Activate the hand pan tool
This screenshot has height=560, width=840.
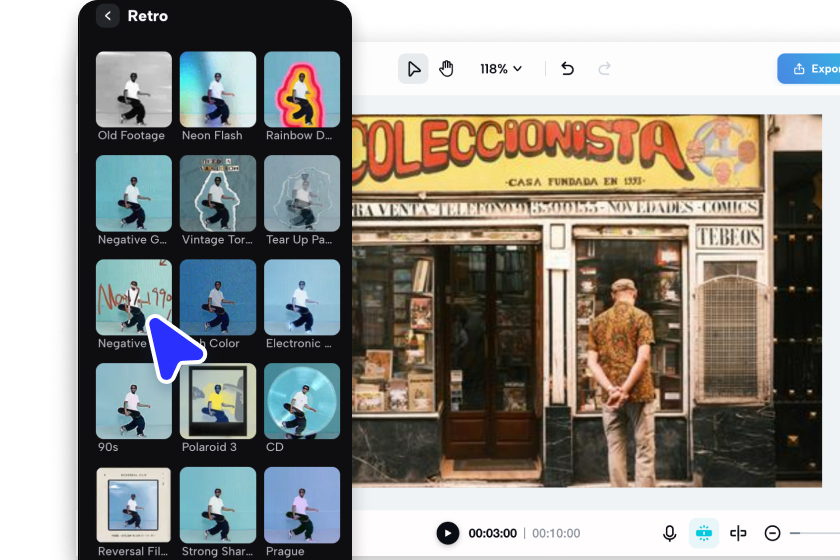(446, 69)
